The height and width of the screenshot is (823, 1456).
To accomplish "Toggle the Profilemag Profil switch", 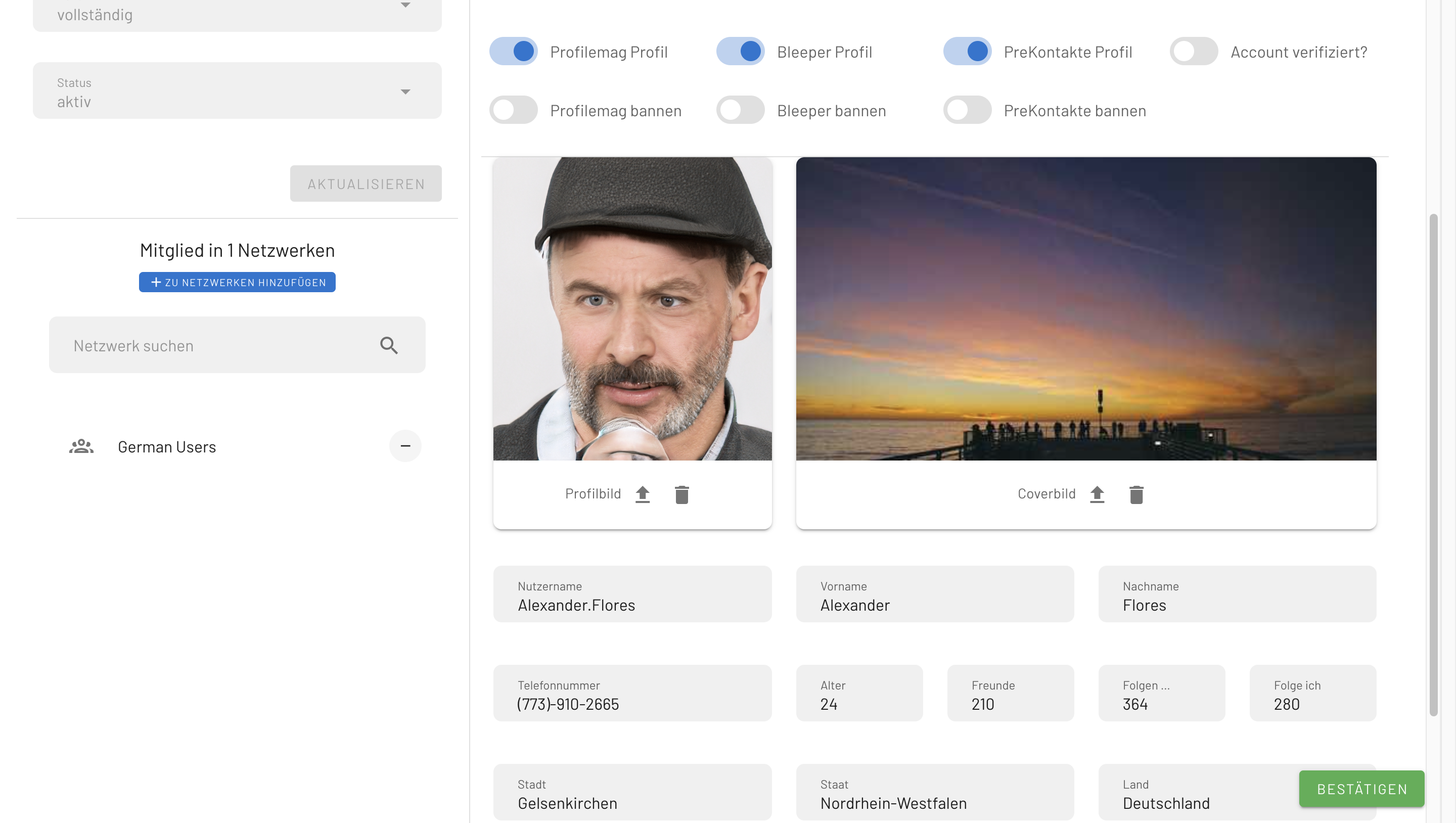I will point(513,52).
